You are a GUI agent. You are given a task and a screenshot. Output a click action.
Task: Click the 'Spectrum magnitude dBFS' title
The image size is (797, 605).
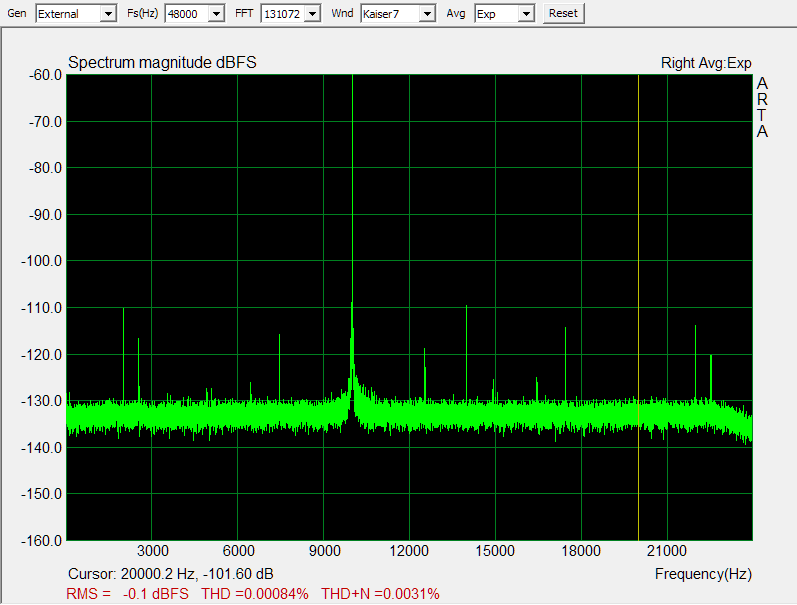click(162, 63)
